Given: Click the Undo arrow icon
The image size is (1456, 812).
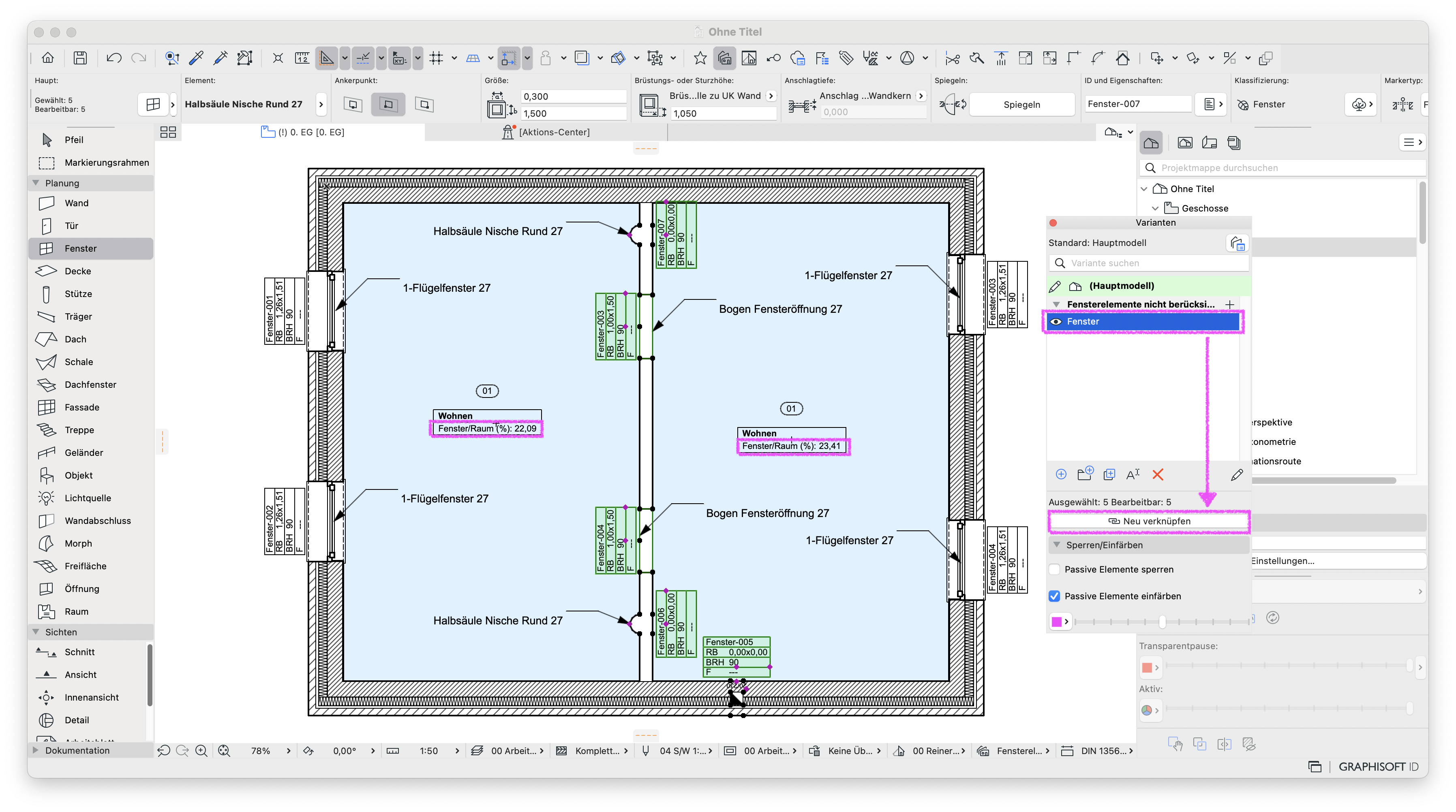Looking at the screenshot, I should 113,58.
